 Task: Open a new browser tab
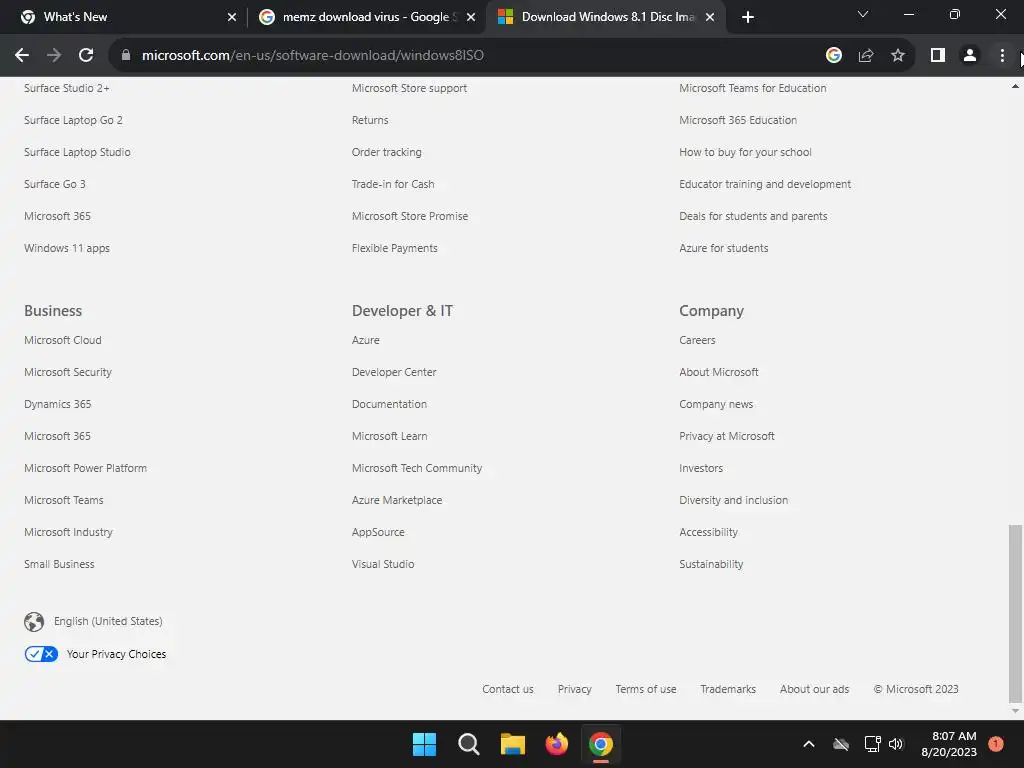(748, 17)
